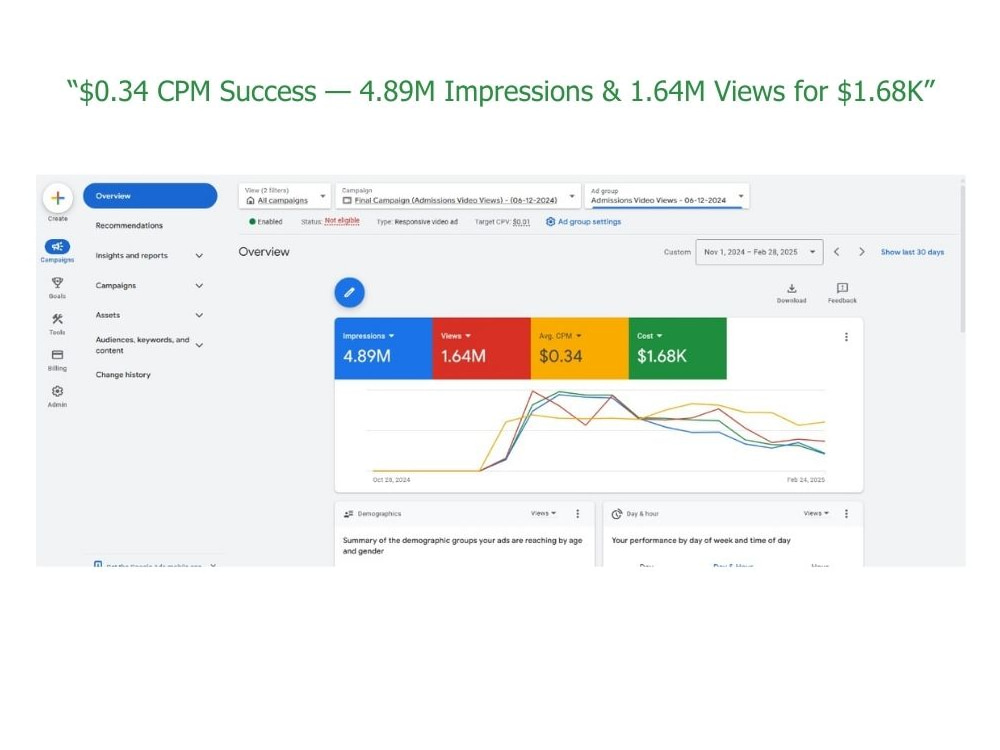
Task: Open the Admin gear icon
Action: (57, 391)
